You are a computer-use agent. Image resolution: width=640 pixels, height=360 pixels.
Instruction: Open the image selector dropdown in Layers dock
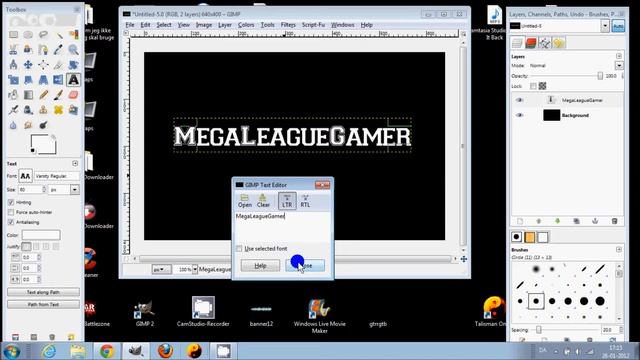[x=605, y=26]
